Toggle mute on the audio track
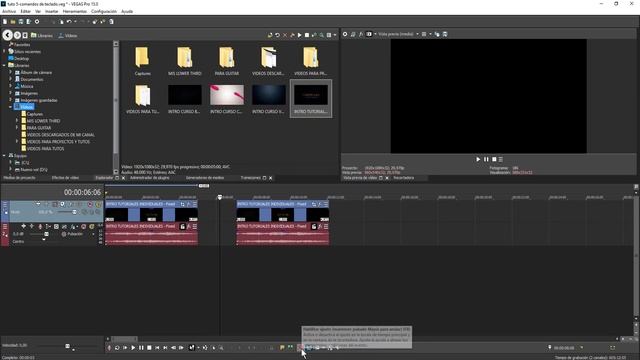The image size is (640, 360). tap(84, 226)
